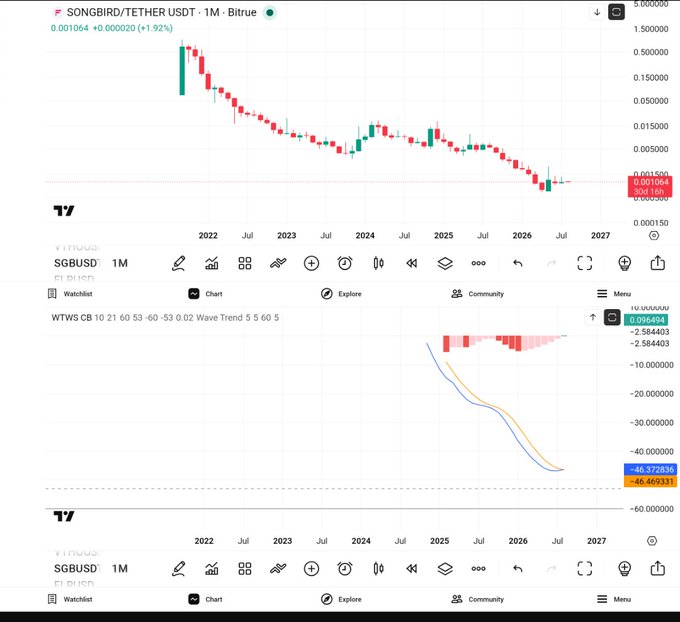Click -30.000000 on Wave Trend scale
Screen dimensions: 680x622
[x=651, y=422]
